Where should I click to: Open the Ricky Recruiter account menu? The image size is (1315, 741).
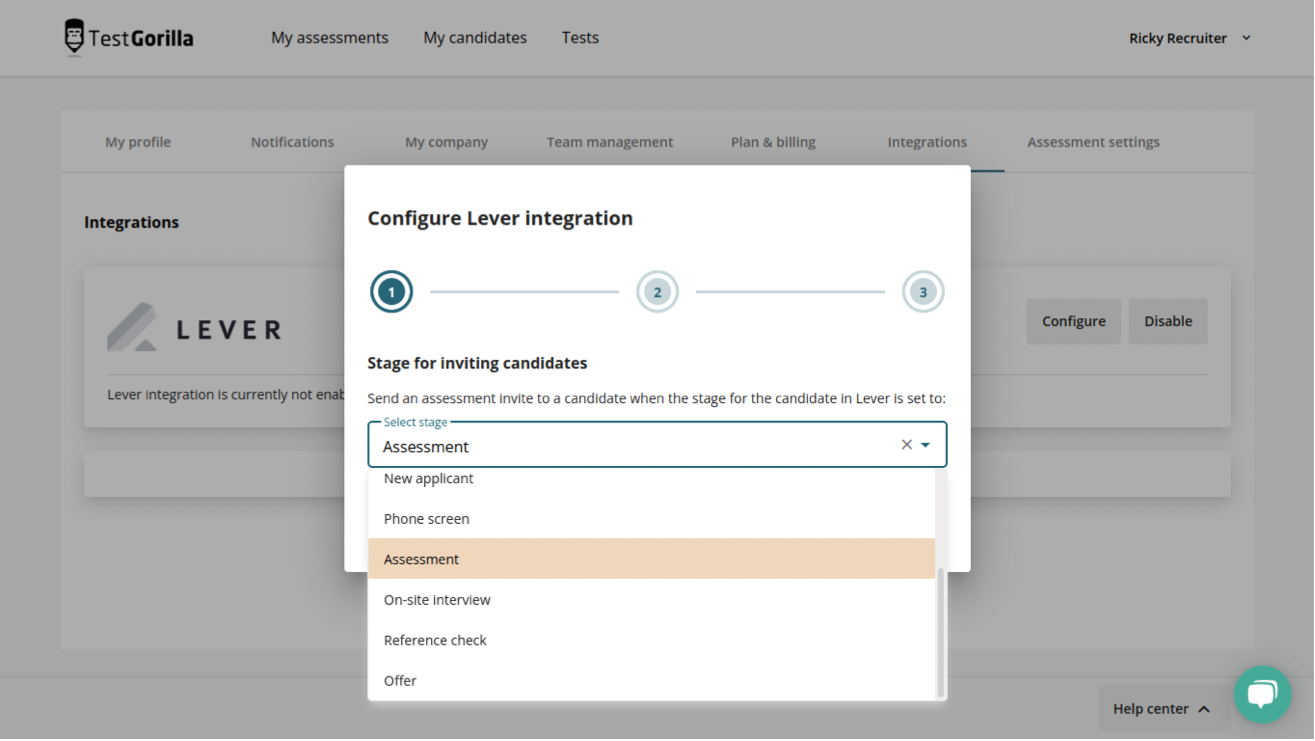[1190, 38]
